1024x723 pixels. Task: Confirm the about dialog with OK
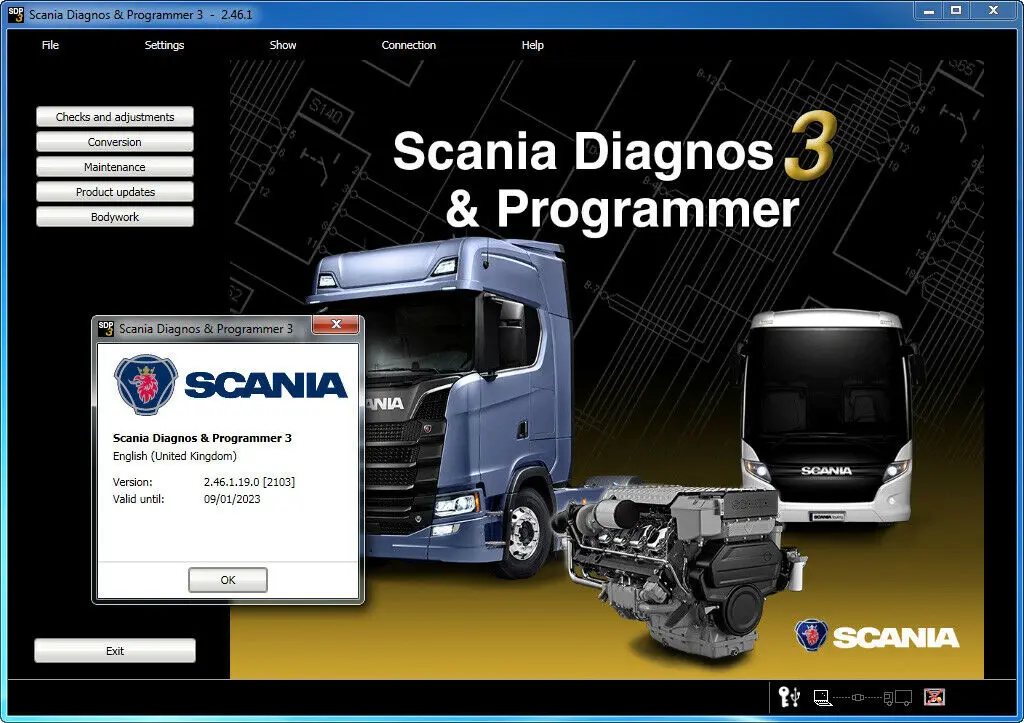coord(228,580)
